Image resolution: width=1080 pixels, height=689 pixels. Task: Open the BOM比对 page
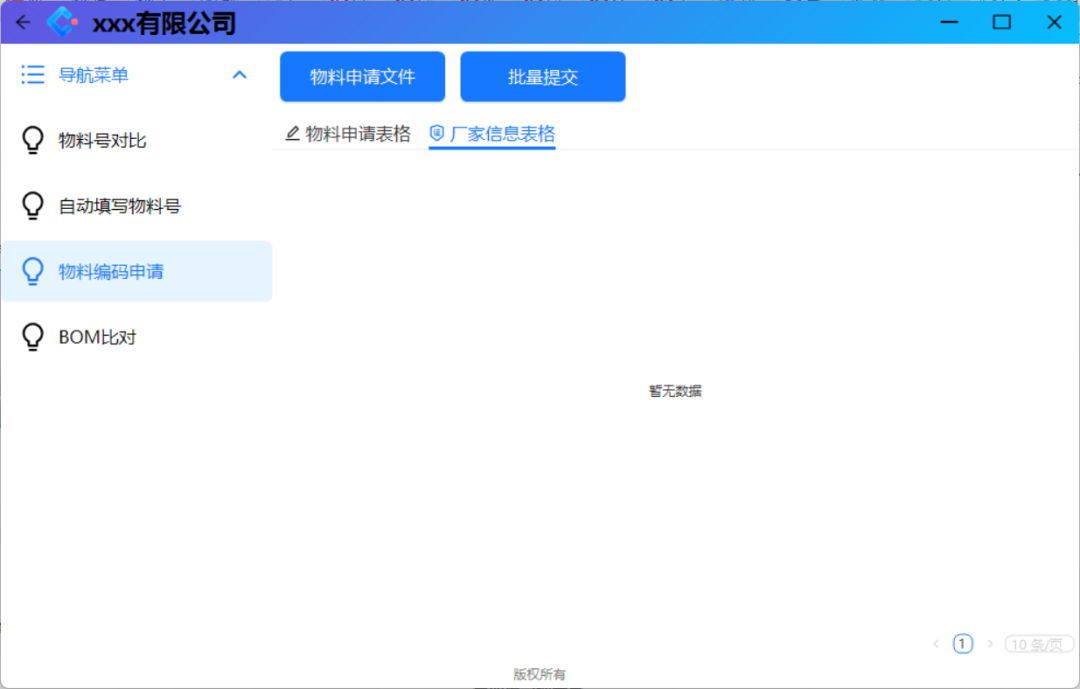click(x=136, y=337)
